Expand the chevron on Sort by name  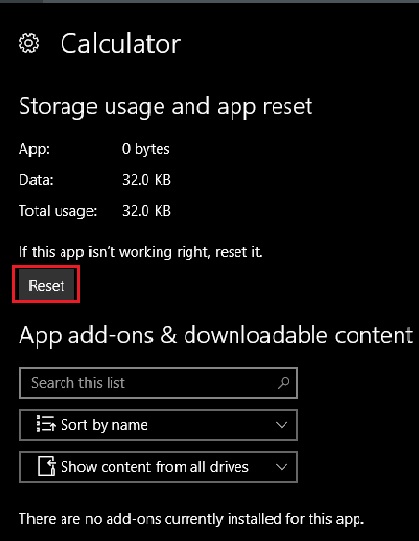click(282, 425)
